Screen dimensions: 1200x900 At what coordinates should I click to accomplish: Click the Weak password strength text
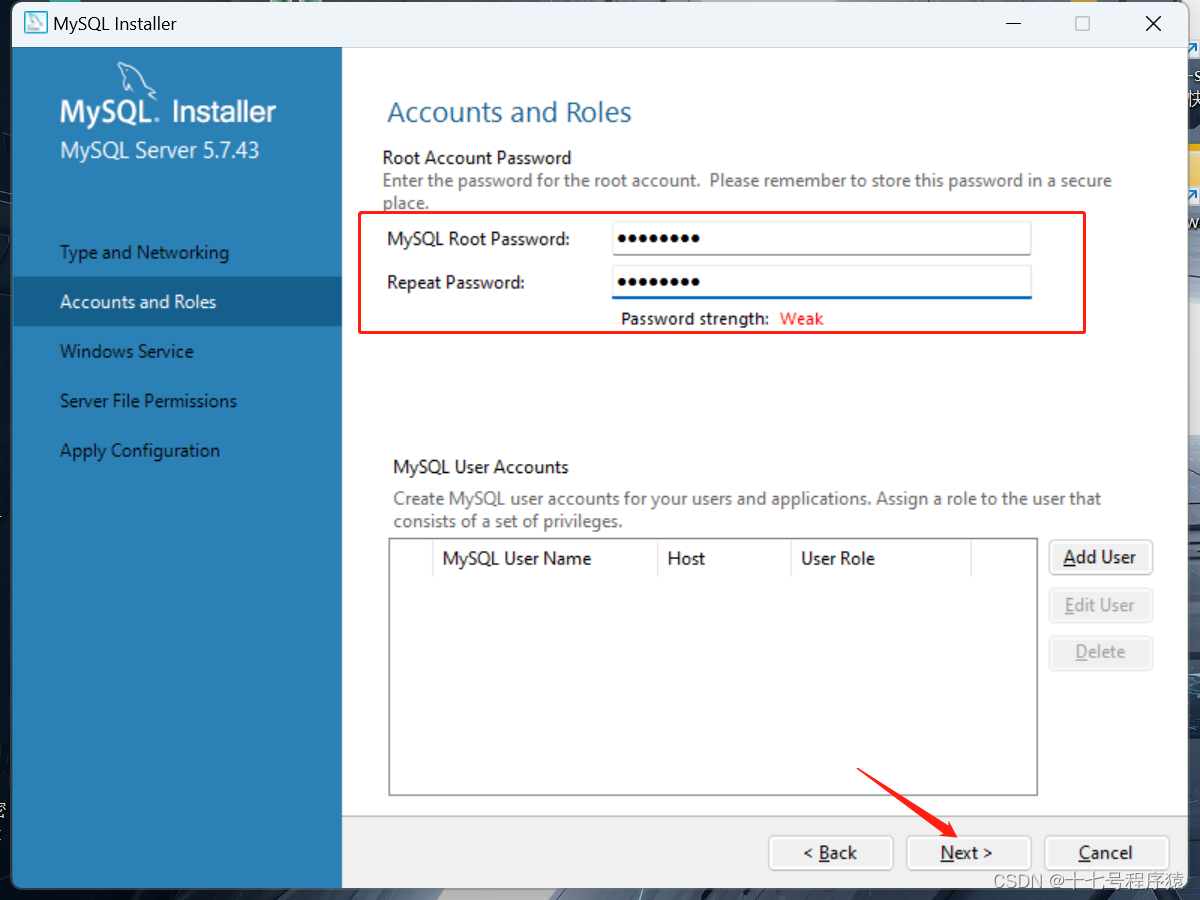801,319
